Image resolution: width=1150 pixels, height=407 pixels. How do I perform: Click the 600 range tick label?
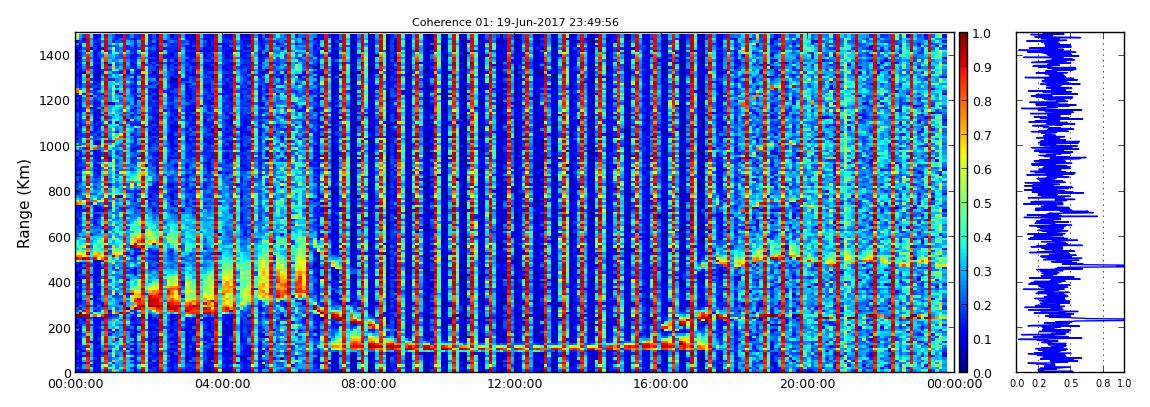point(58,238)
